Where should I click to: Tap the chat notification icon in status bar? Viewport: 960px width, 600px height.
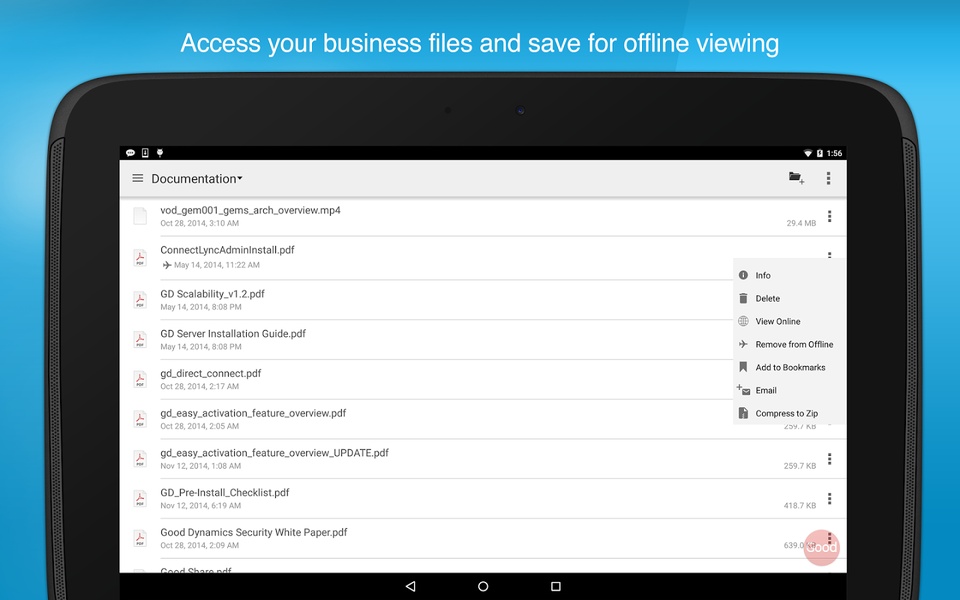[x=130, y=153]
